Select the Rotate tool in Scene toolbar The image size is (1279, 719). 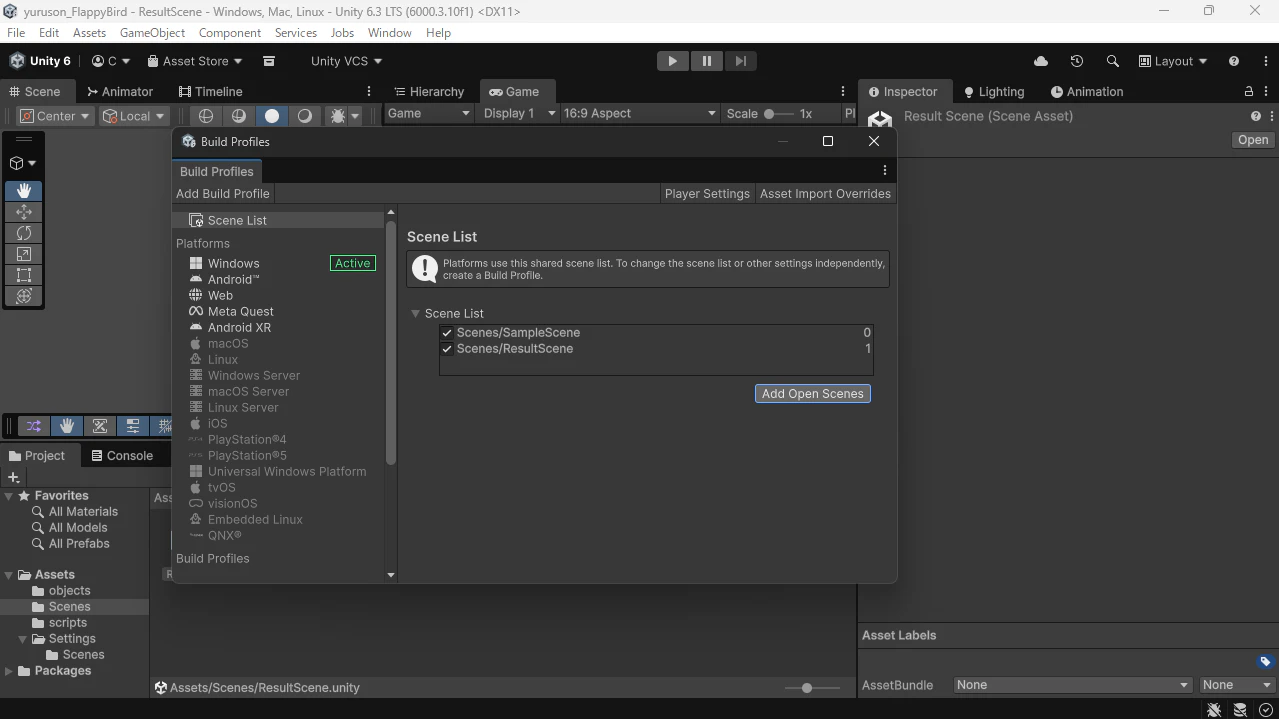click(24, 232)
